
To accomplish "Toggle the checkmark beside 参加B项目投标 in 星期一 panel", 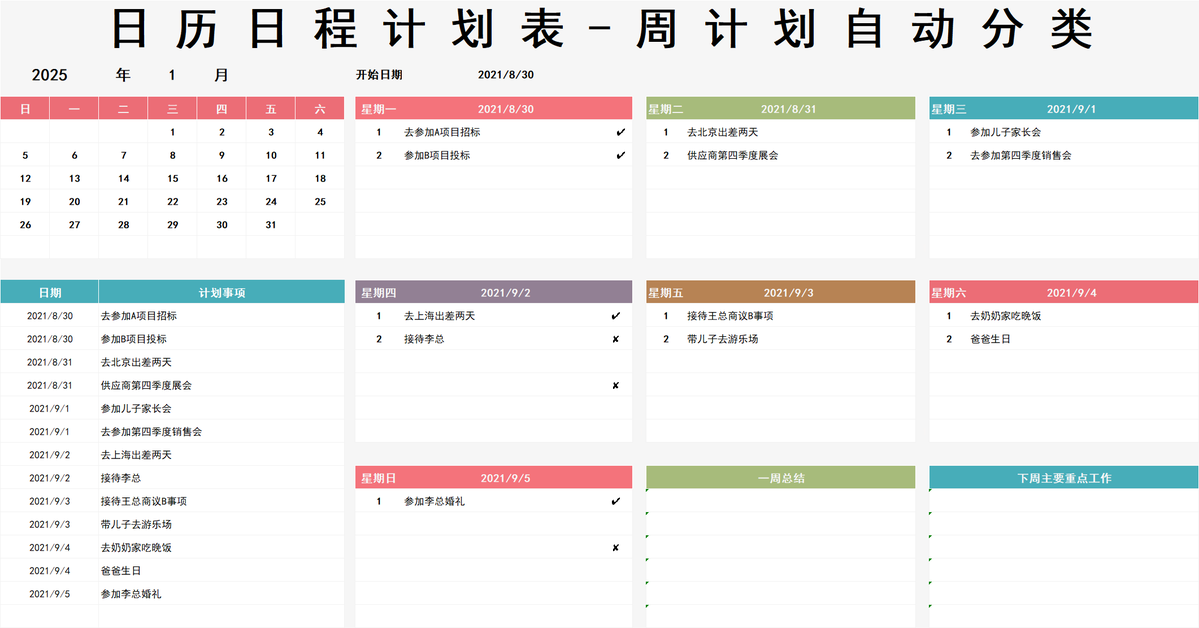I will click(620, 155).
